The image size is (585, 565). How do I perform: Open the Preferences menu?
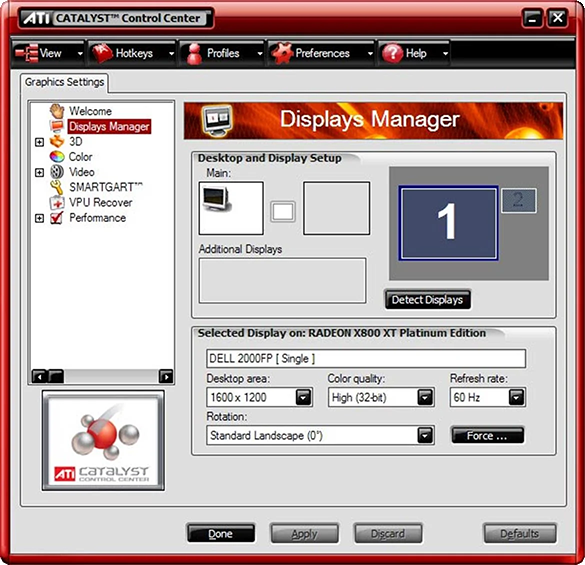321,53
